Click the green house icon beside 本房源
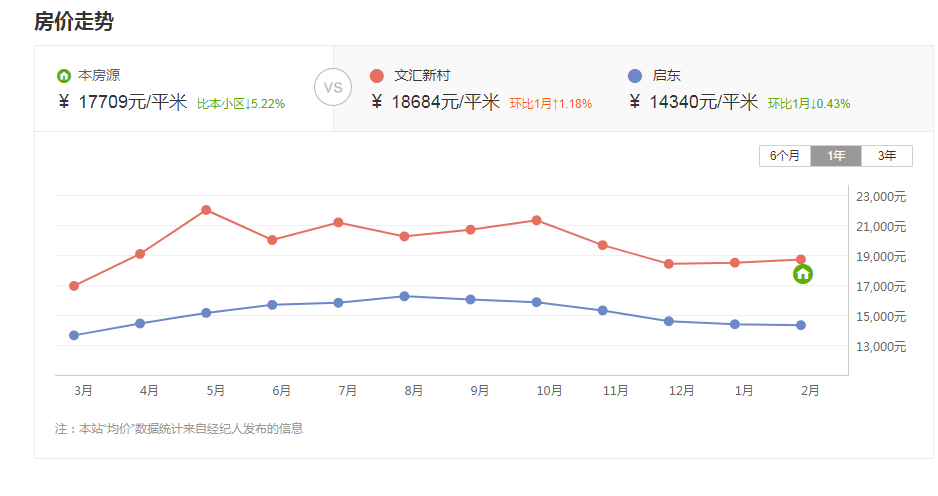The height and width of the screenshot is (496, 938). tap(64, 75)
